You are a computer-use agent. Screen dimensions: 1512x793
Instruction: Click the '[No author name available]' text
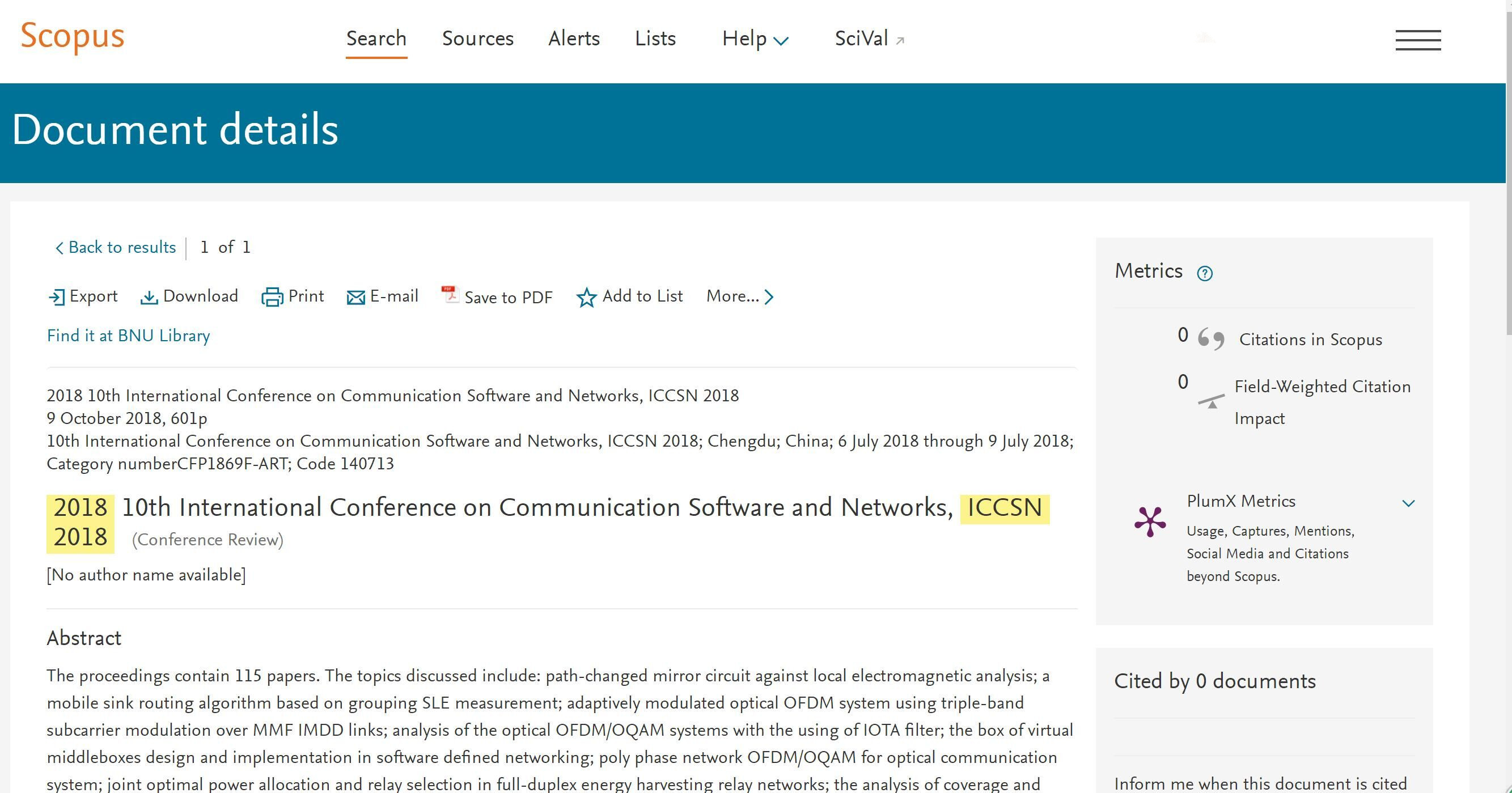pos(146,575)
